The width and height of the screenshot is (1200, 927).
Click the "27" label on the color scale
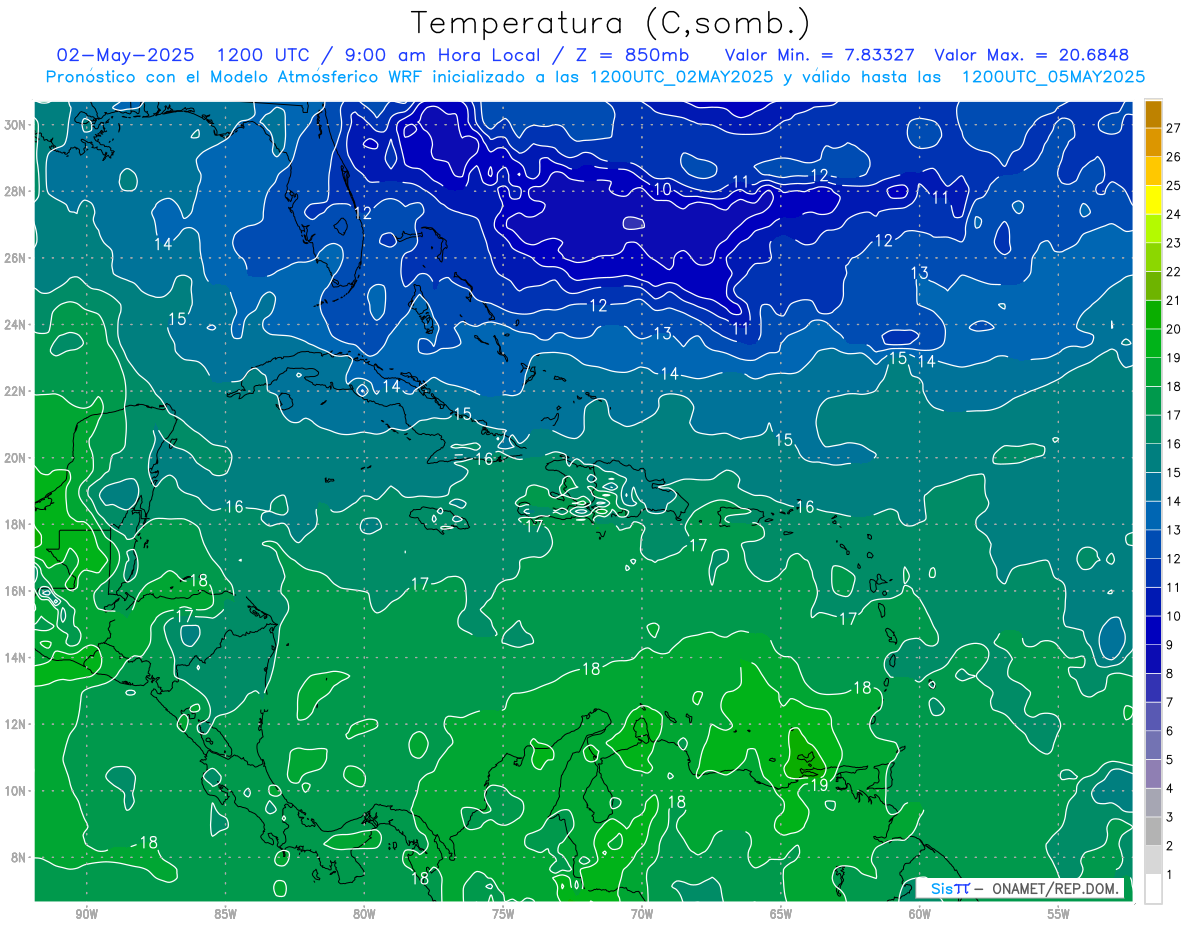coord(1173,127)
